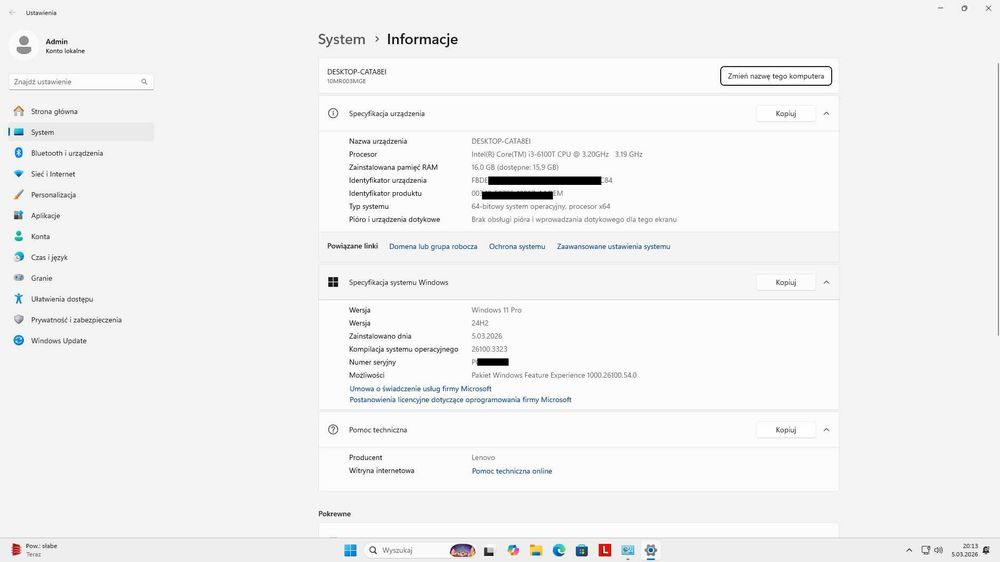Open Pomoc techniczna online link

click(512, 471)
